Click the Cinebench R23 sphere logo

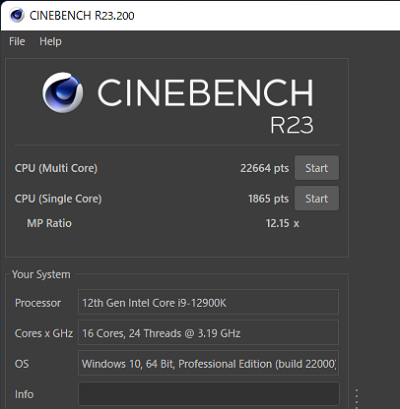tap(63, 93)
